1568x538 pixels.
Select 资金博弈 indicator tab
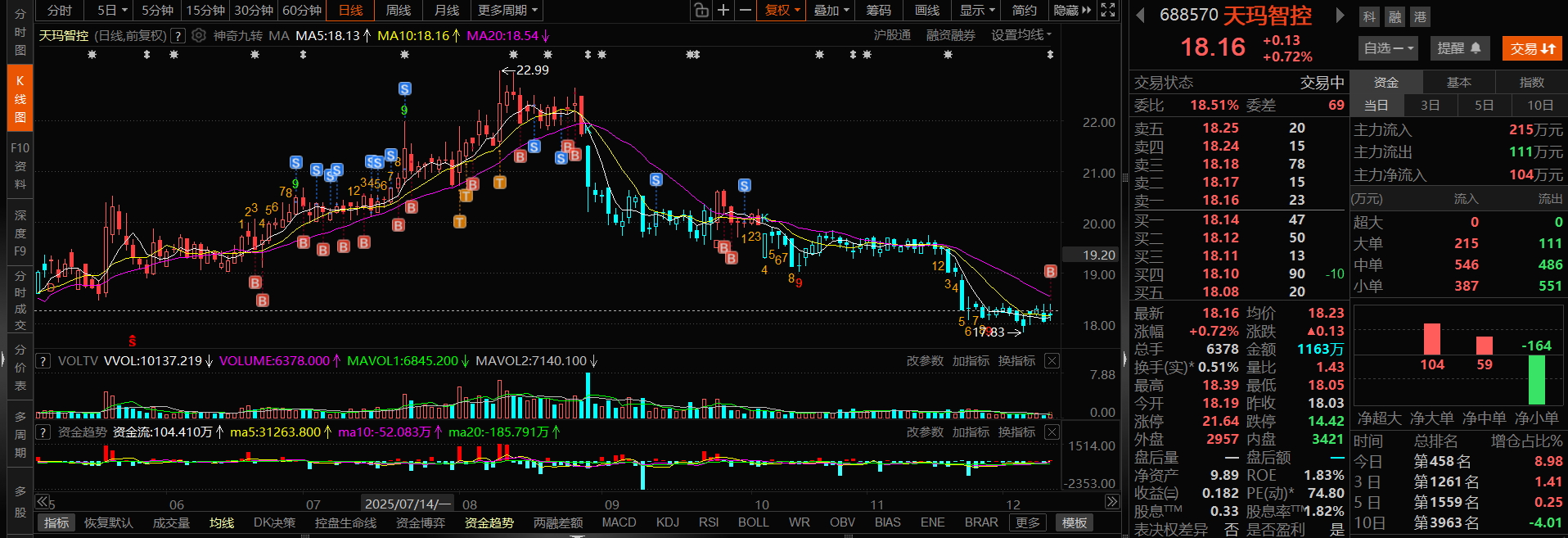coord(421,522)
